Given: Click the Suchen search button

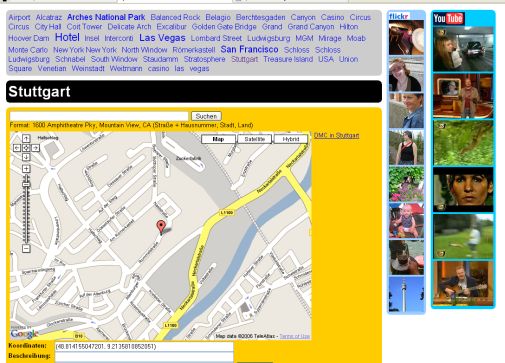Looking at the screenshot, I should [x=206, y=116].
